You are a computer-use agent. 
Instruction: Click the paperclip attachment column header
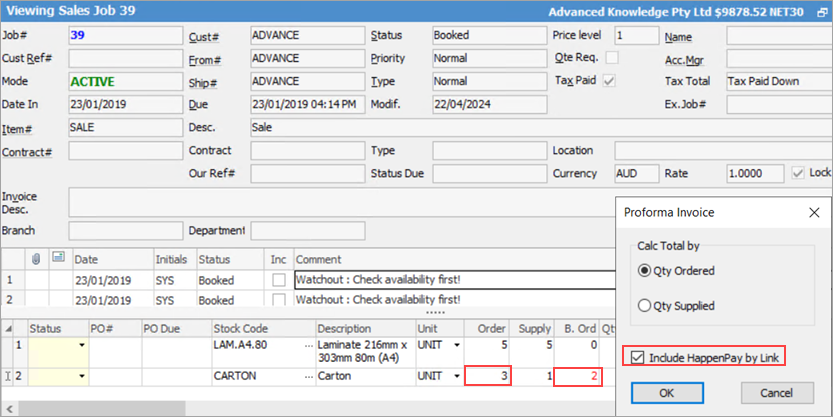pos(39,259)
